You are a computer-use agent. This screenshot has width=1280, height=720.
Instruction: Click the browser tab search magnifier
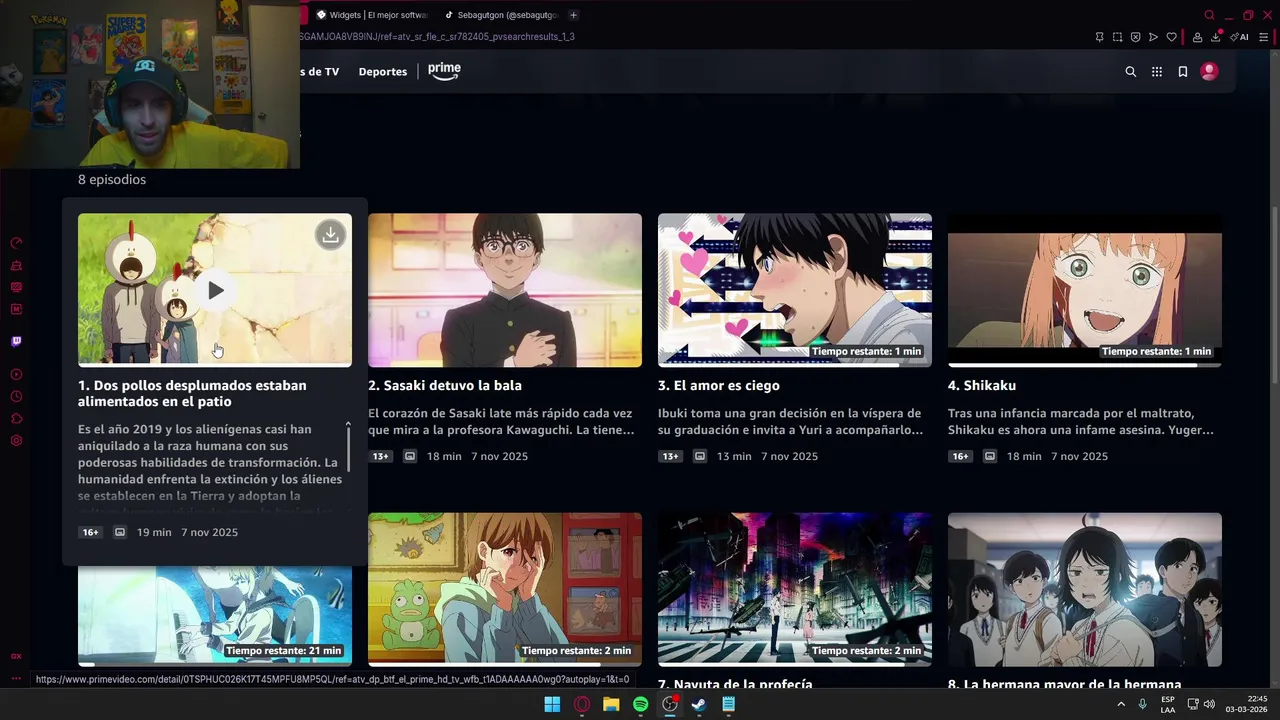[x=1209, y=15]
